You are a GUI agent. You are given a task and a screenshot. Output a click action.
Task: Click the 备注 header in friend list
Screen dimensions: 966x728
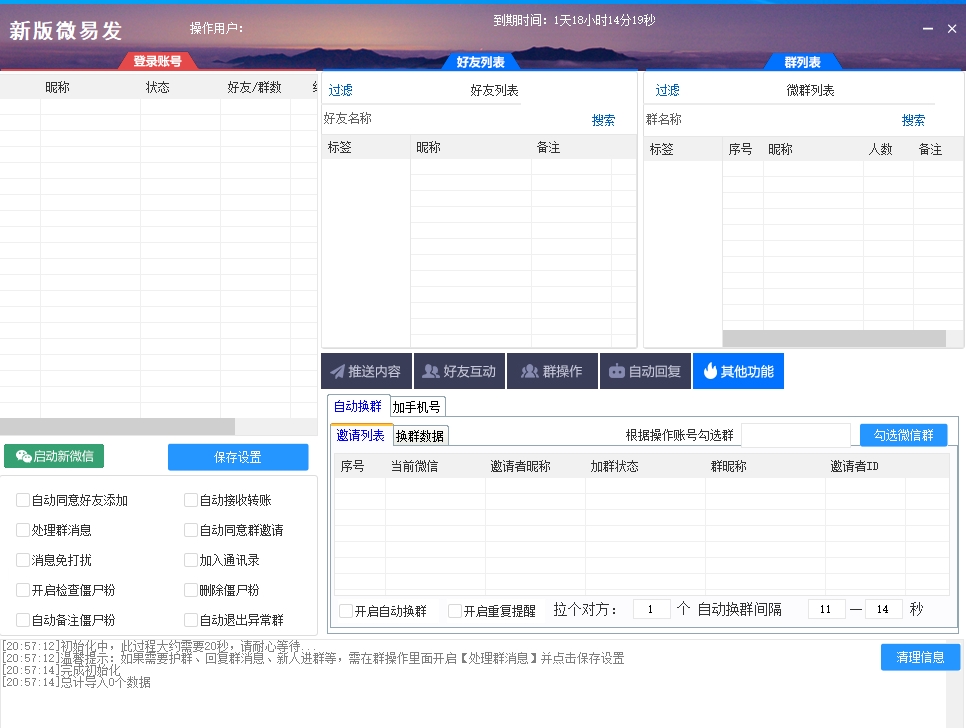click(548, 147)
